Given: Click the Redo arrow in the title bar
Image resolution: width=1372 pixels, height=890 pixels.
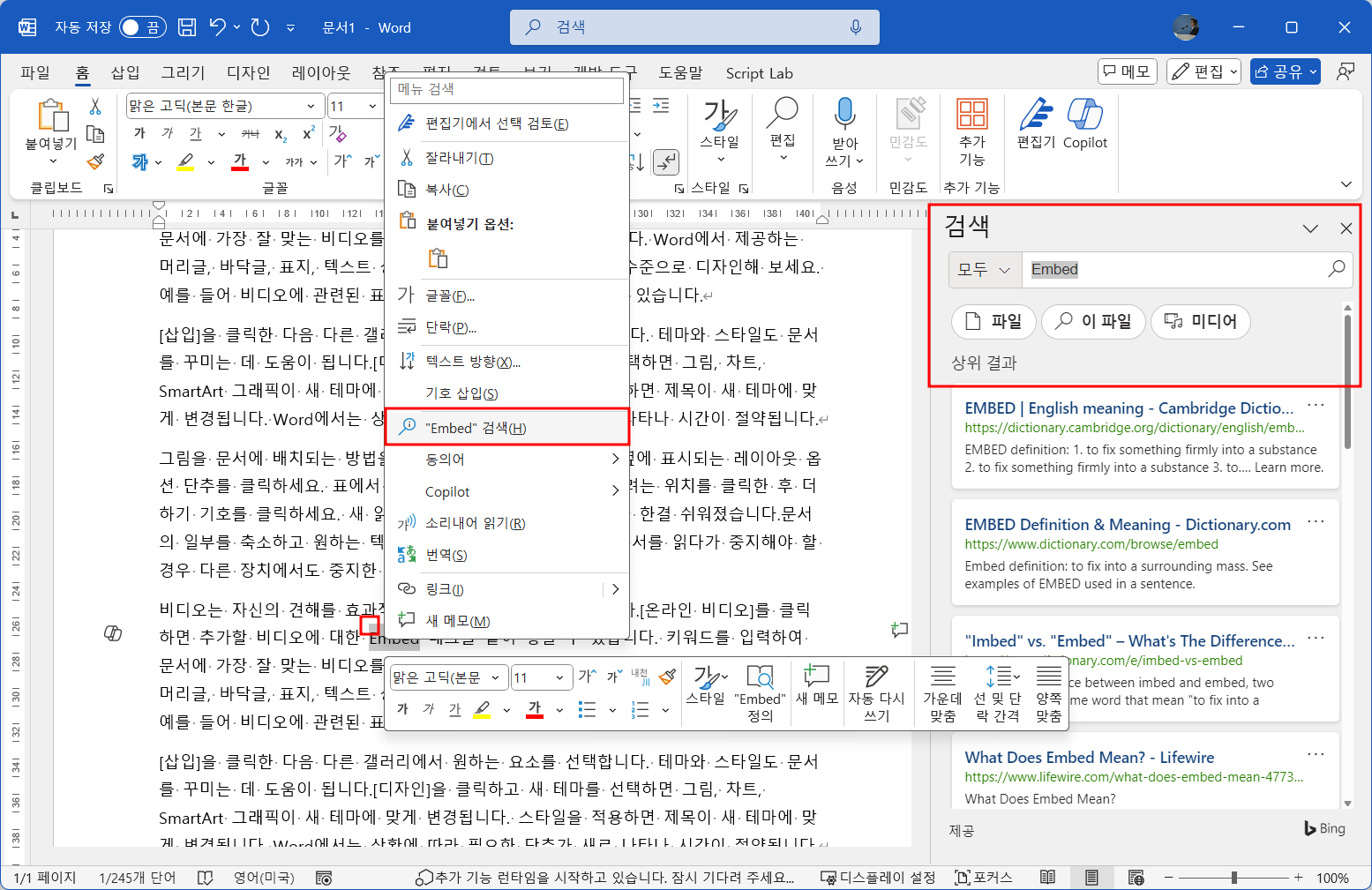Looking at the screenshot, I should pos(260,27).
